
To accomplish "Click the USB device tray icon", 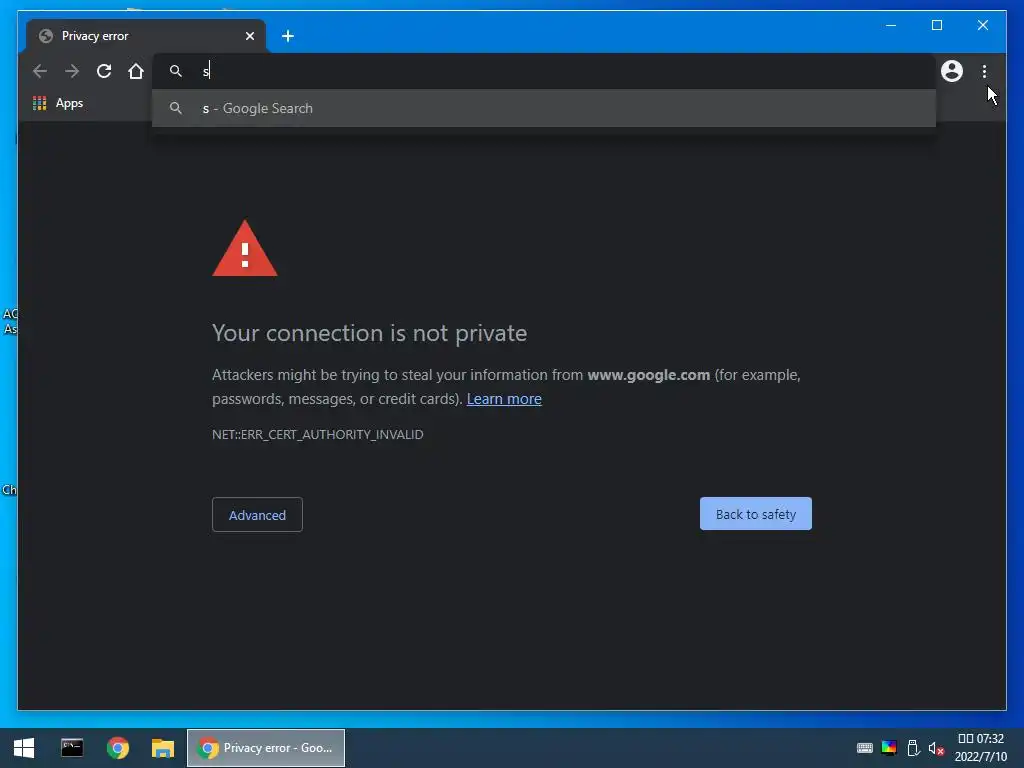I will coord(914,748).
